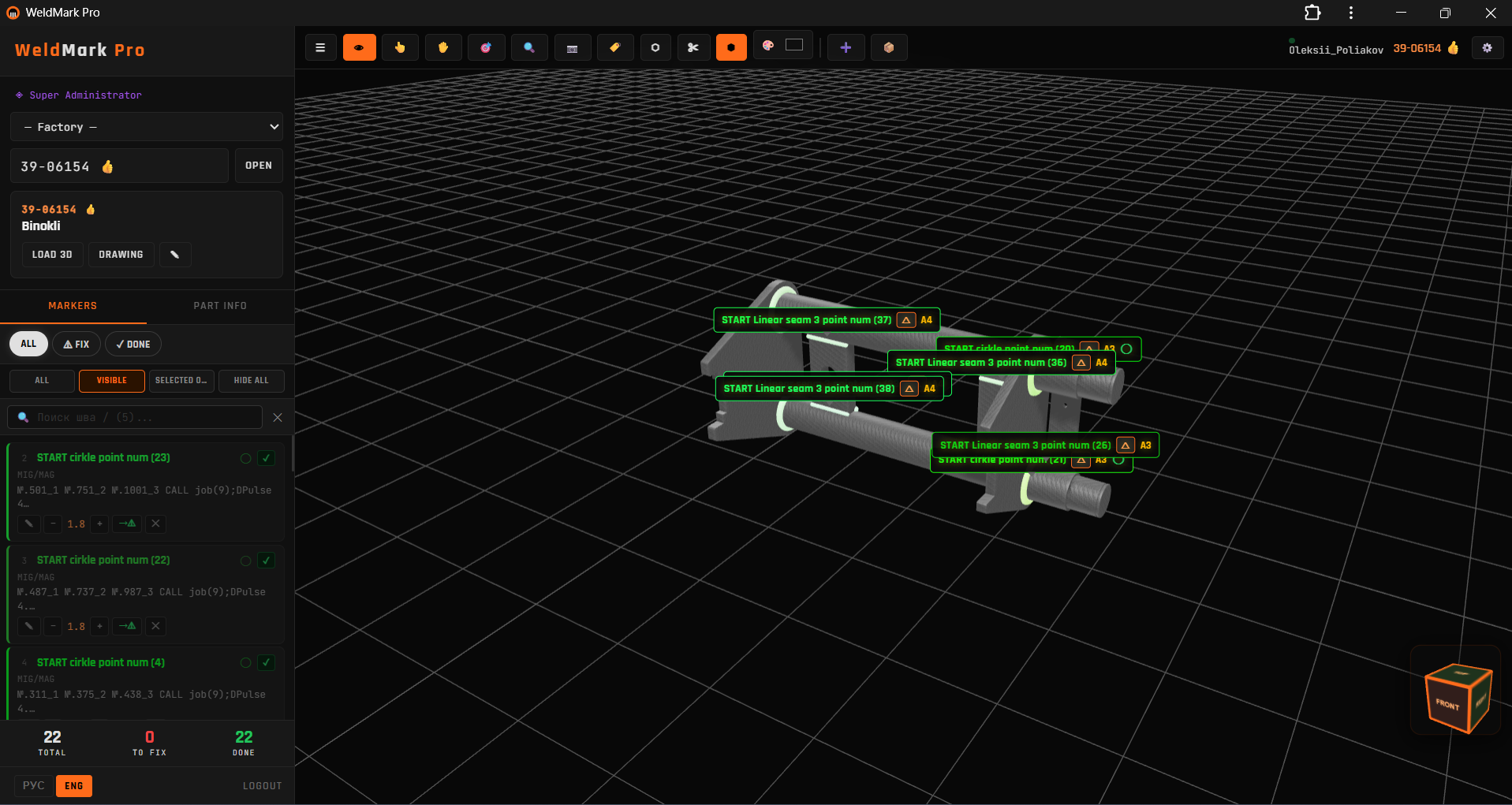Image resolution: width=1512 pixels, height=805 pixels.
Task: Select the pointing finger tool
Action: [401, 47]
